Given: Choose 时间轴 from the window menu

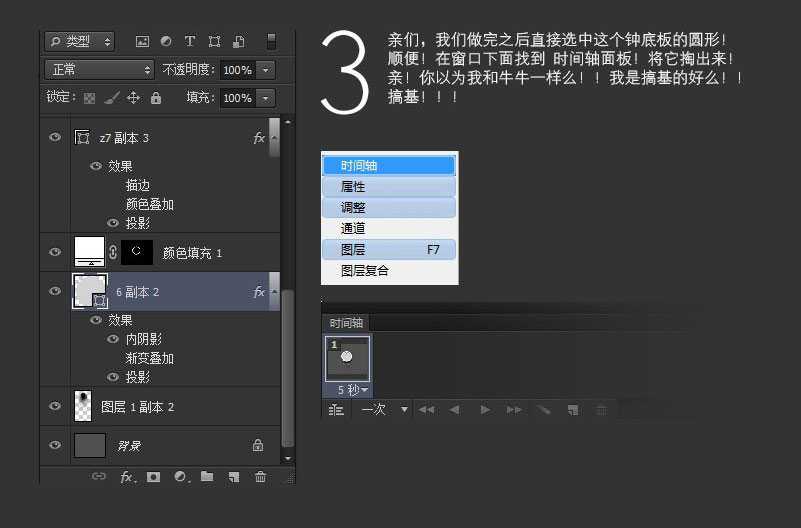Looking at the screenshot, I should [389, 165].
